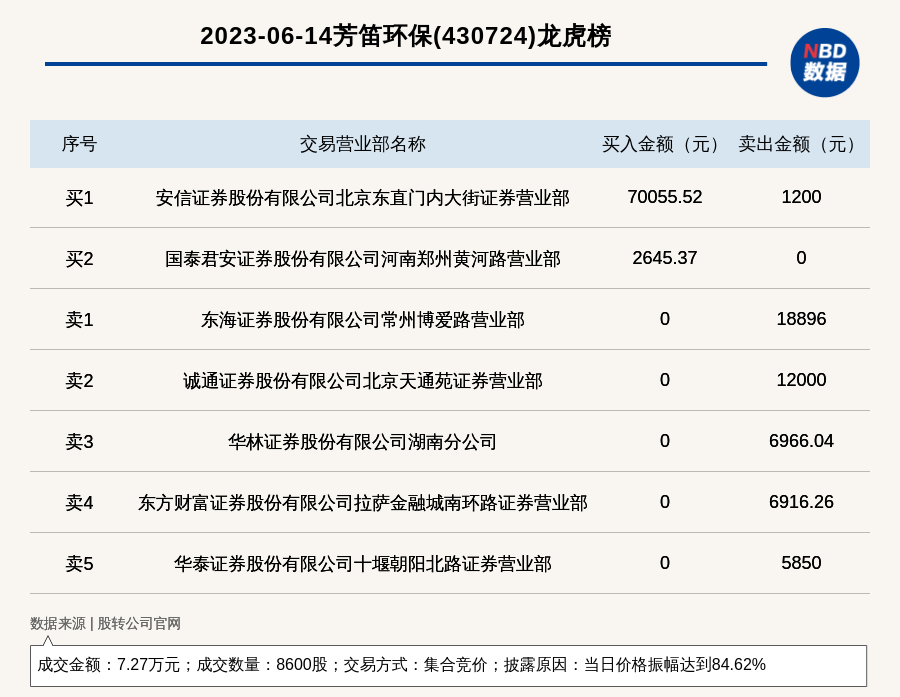
Task: Click the 数据来源 | 股转公司官网 source note
Action: point(106,624)
